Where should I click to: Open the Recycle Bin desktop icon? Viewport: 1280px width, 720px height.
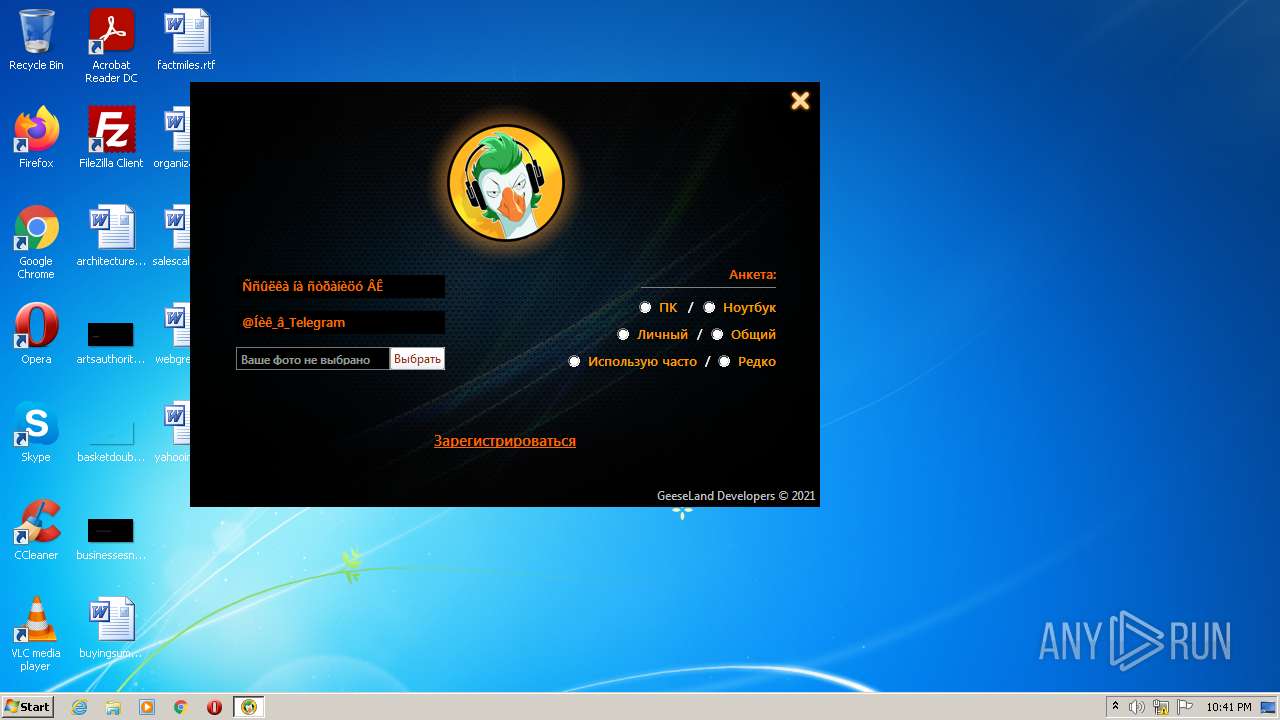(36, 40)
